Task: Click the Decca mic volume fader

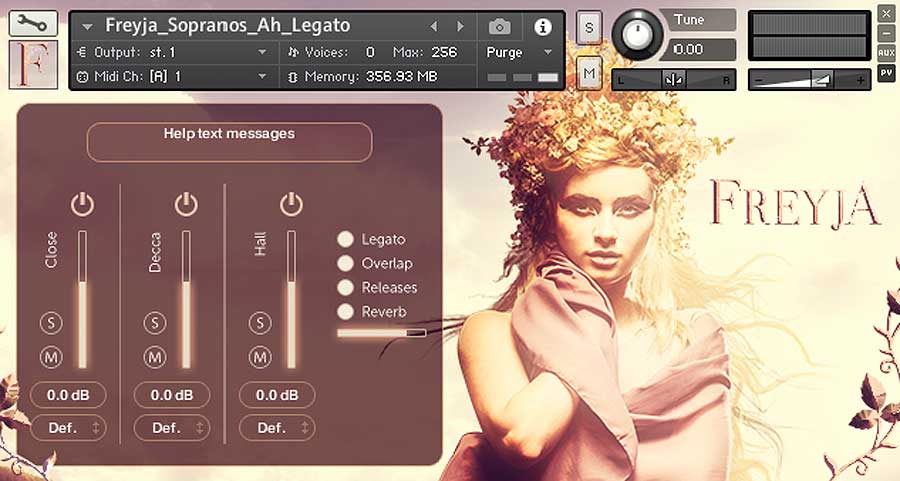Action: [x=186, y=299]
